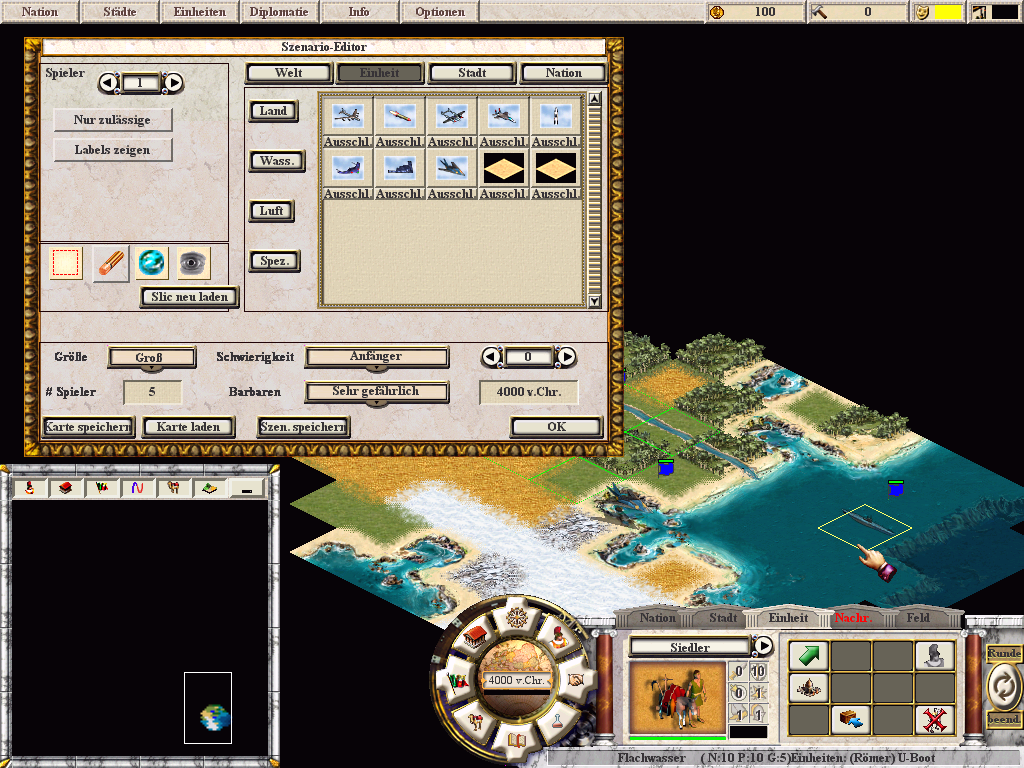1024x768 pixels.
Task: Toggle Ausschl. under the first air unit
Action: [x=347, y=142]
